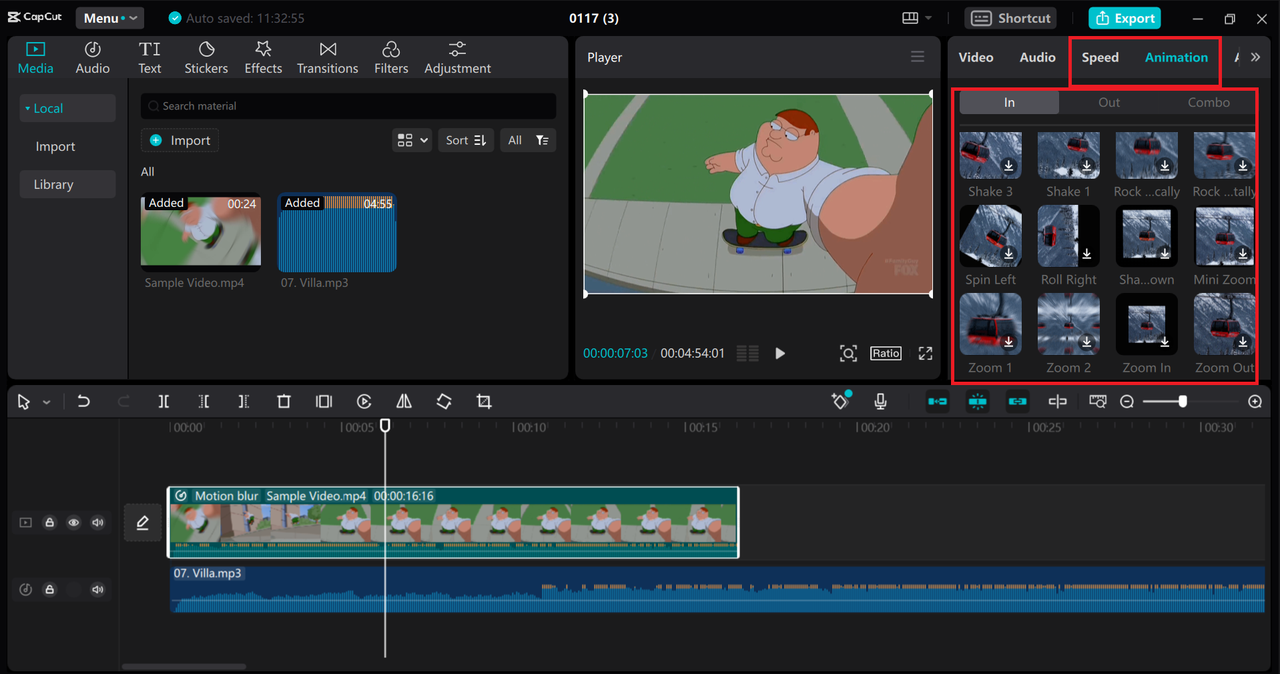1280x674 pixels.
Task: Select the Out animation tab
Action: click(1109, 102)
